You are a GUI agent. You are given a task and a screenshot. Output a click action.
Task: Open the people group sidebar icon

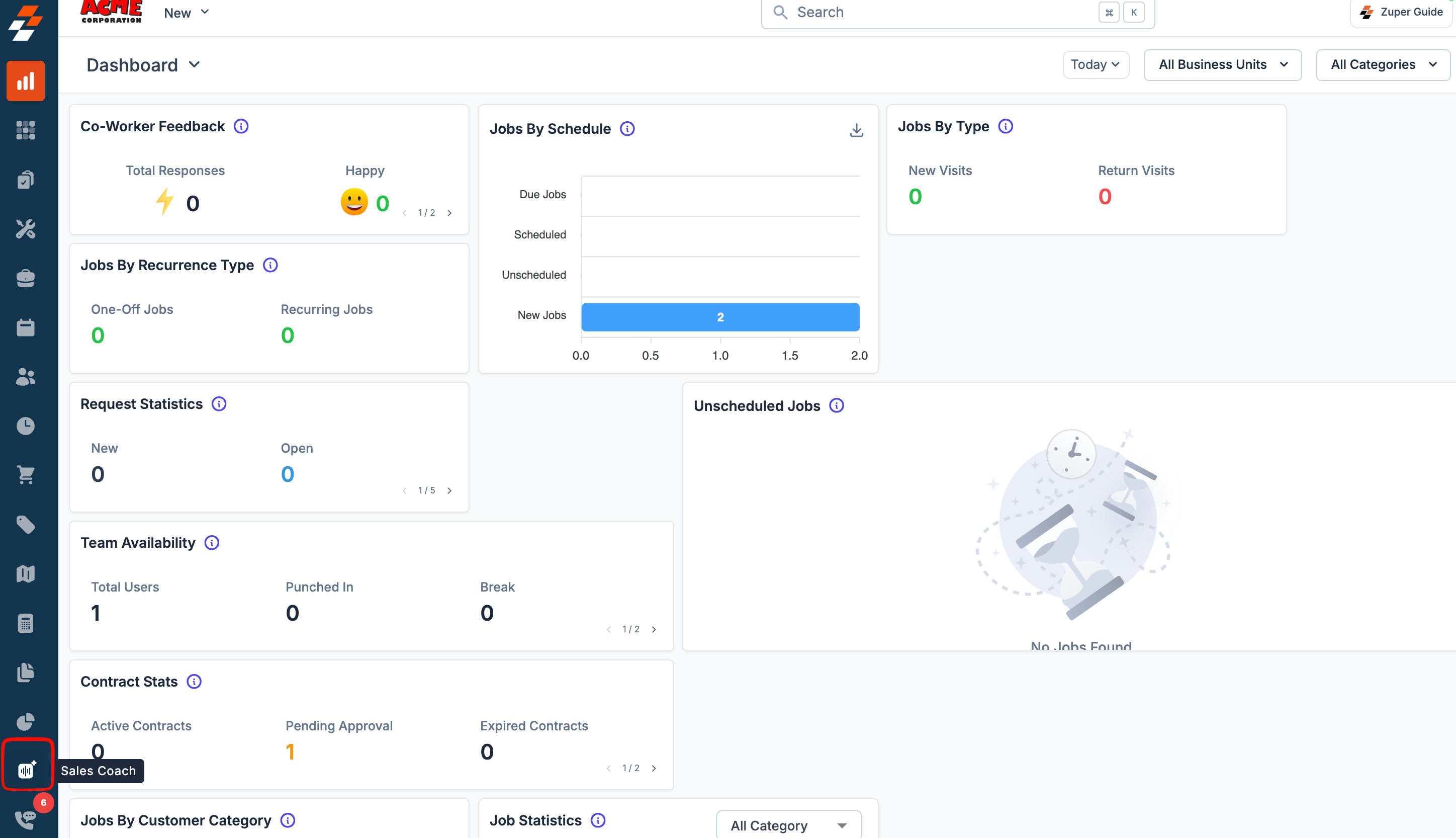tap(25, 377)
